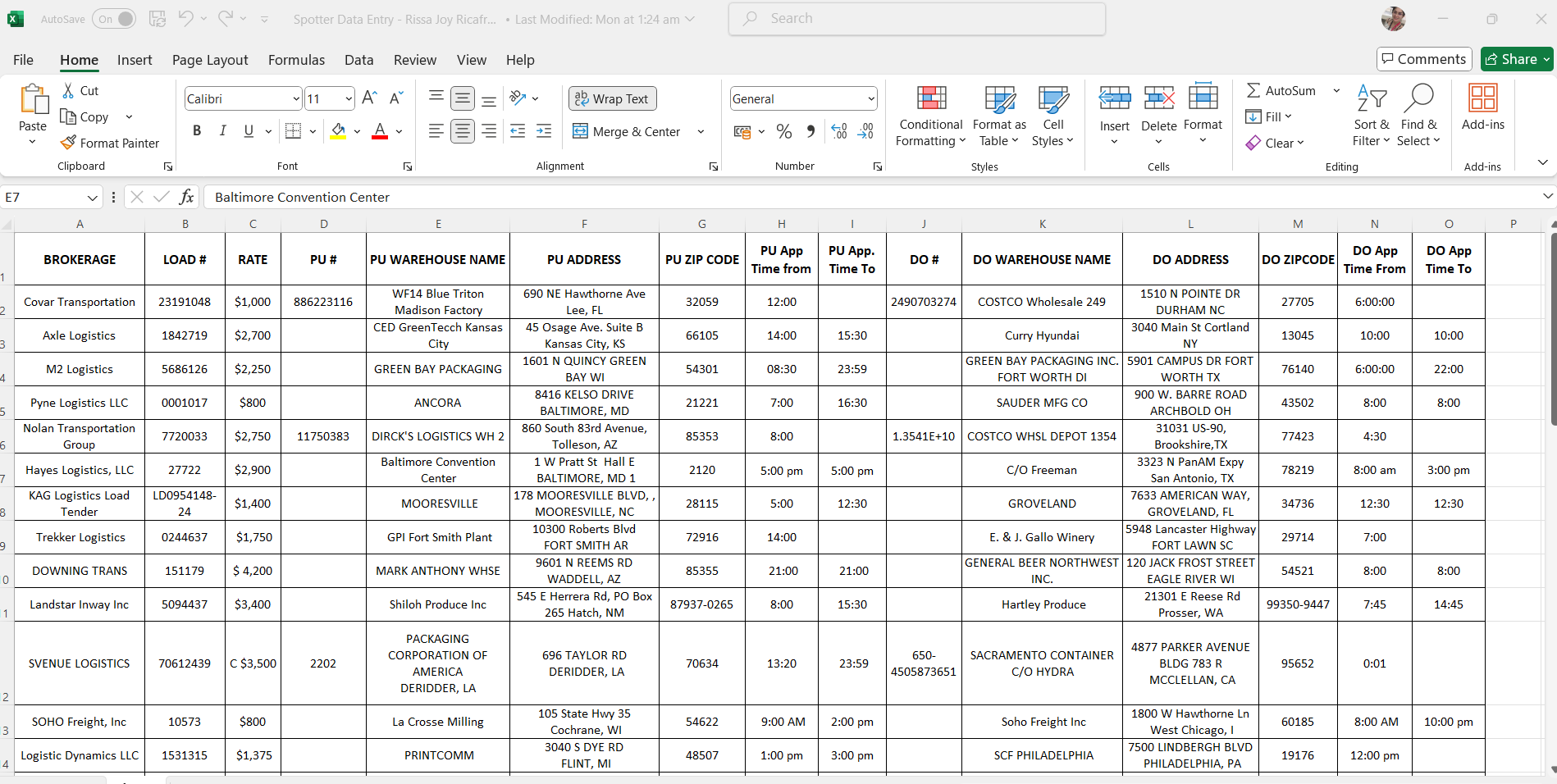Open the Add-ins panel
Image resolution: width=1557 pixels, height=784 pixels.
[x=1483, y=107]
